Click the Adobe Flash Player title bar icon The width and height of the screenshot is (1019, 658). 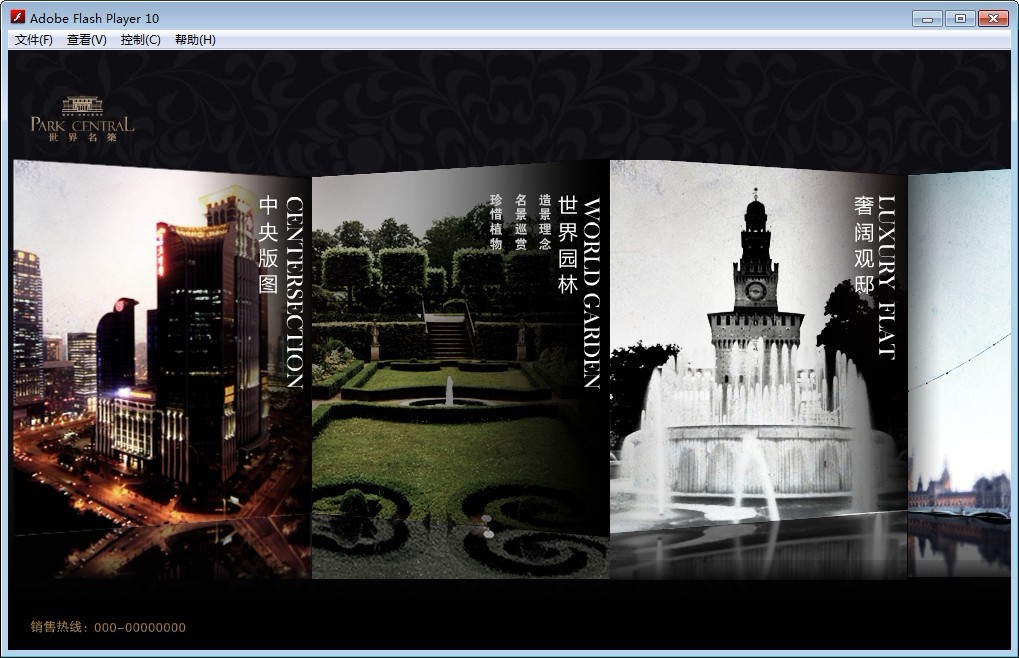18,18
